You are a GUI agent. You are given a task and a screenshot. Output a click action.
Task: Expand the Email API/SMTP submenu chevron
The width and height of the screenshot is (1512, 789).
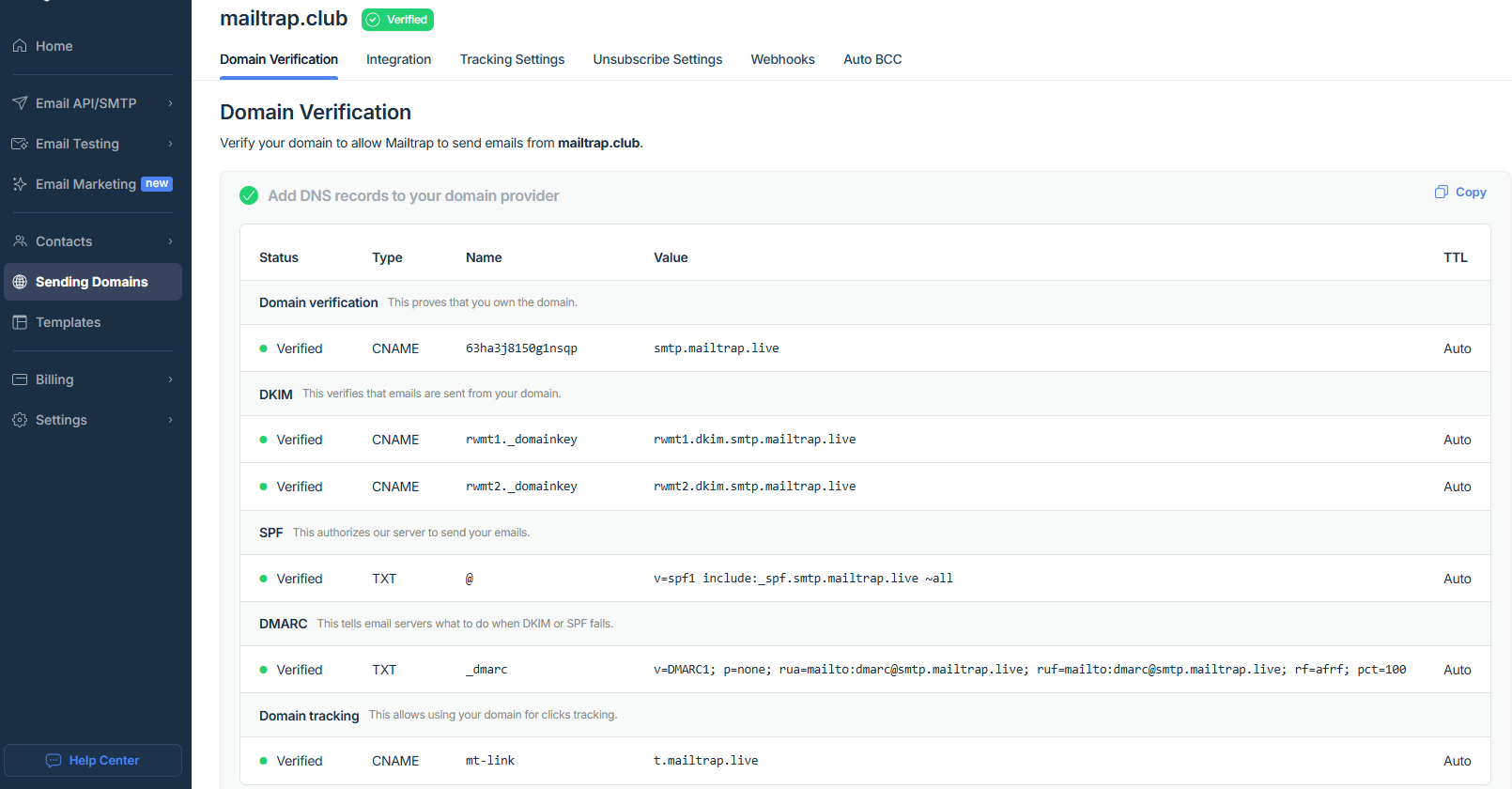(170, 103)
